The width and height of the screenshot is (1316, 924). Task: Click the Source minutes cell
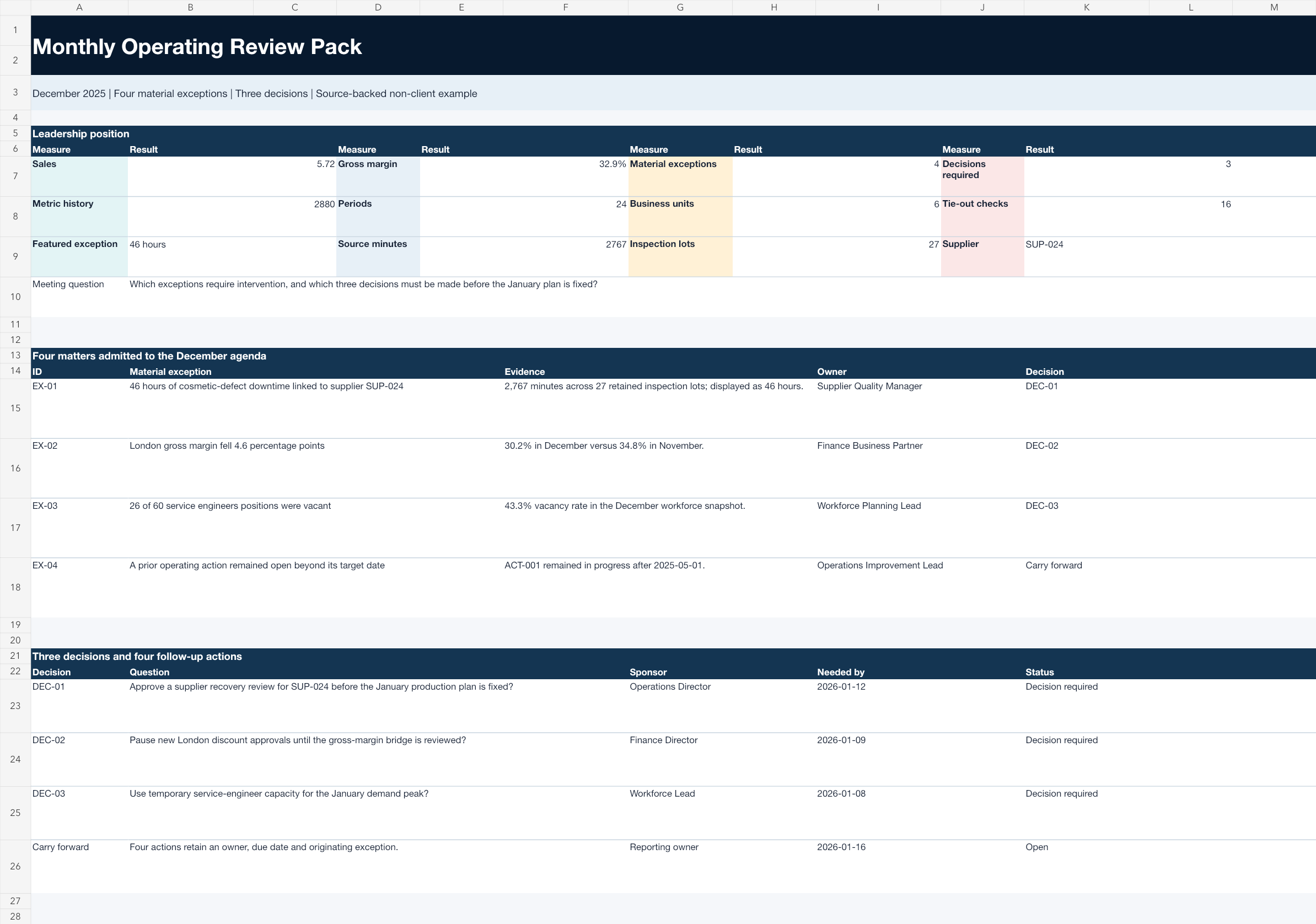click(x=378, y=257)
